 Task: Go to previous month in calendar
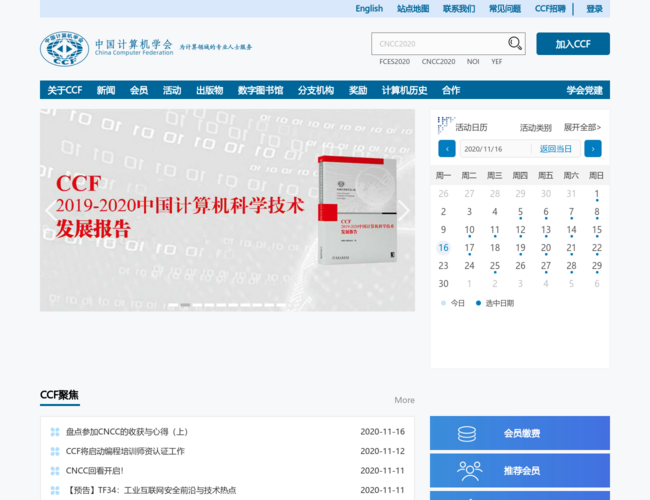click(447, 149)
